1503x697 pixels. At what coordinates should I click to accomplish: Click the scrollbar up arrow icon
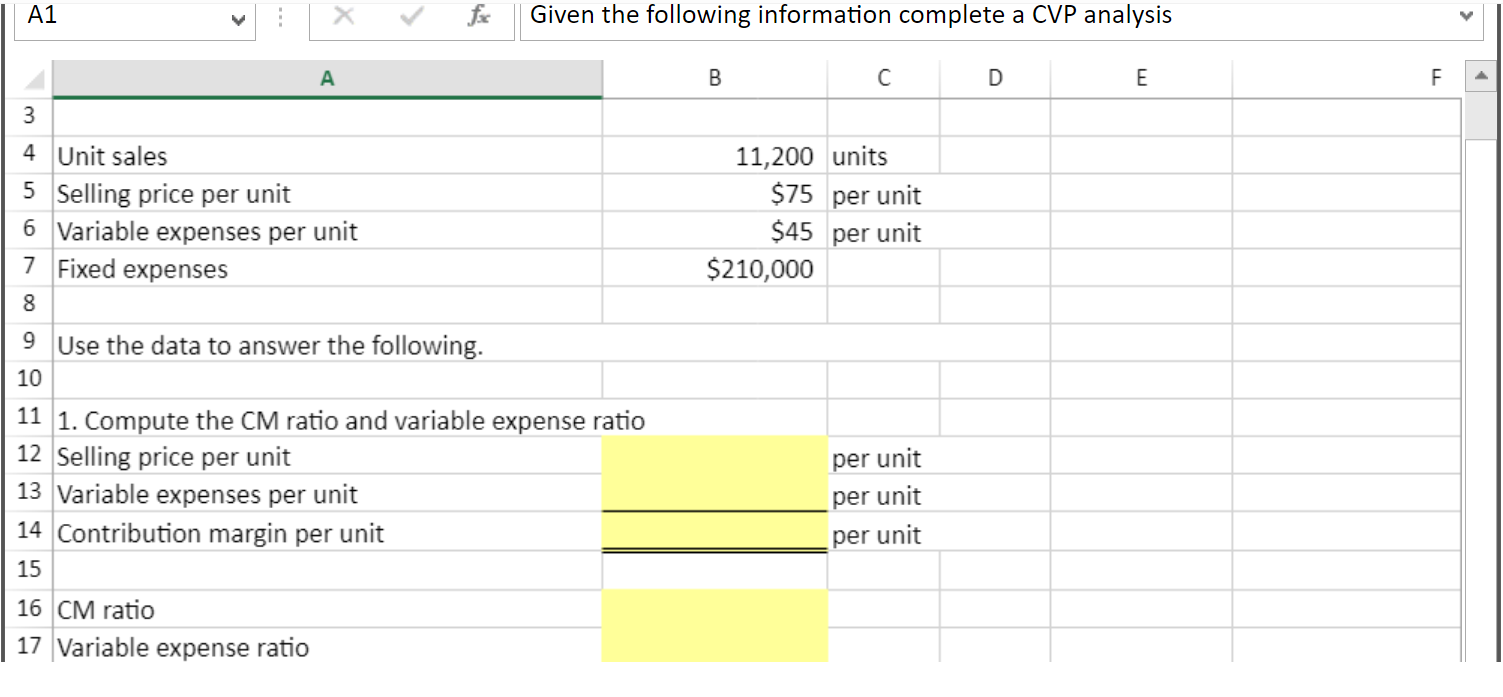coord(1481,77)
